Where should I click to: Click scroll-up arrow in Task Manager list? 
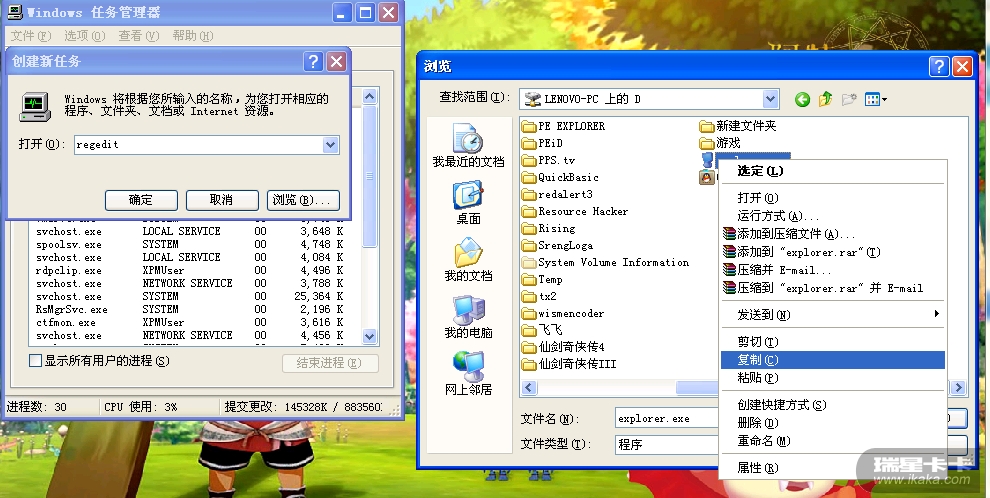click(x=370, y=97)
